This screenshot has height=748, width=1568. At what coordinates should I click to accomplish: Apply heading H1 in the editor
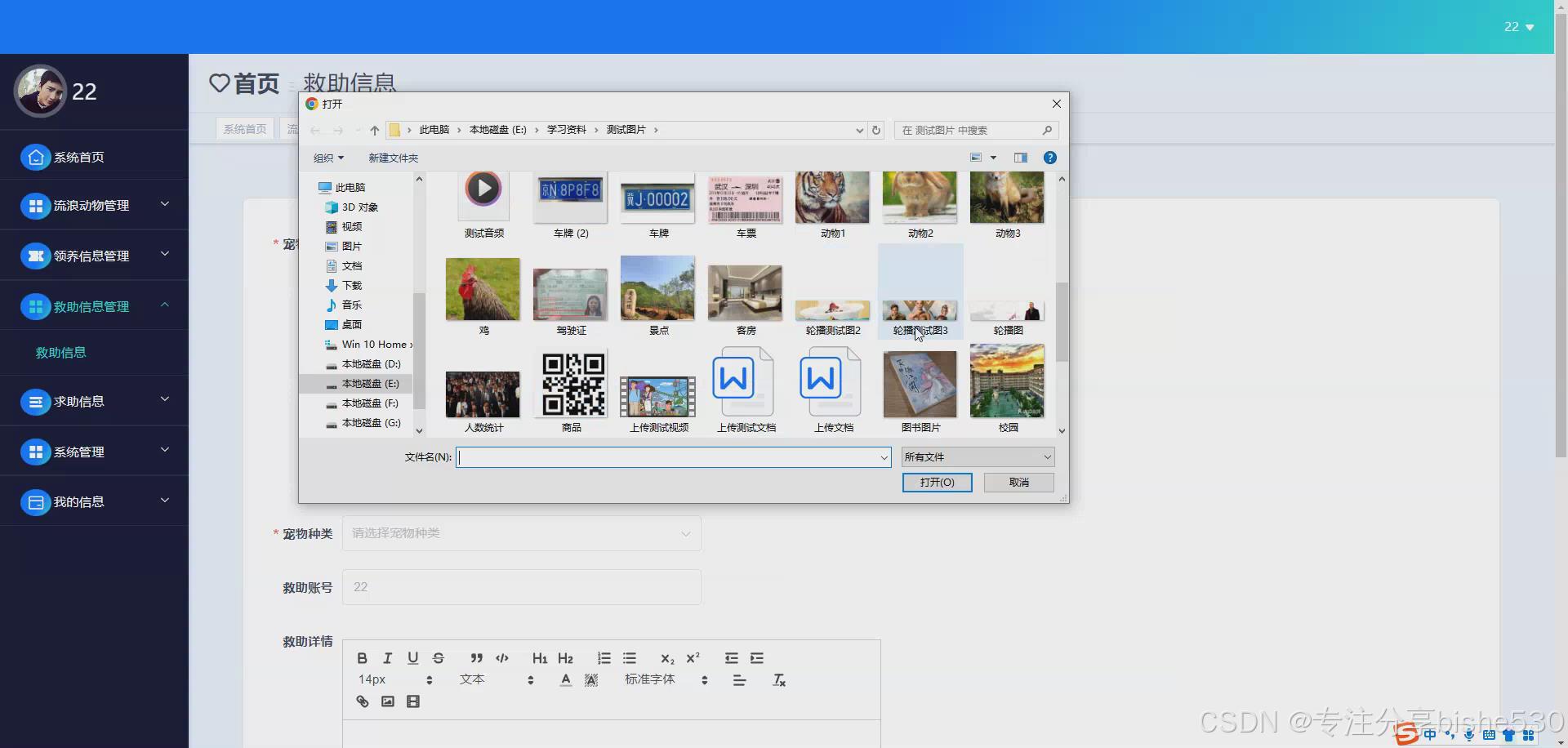coord(540,658)
